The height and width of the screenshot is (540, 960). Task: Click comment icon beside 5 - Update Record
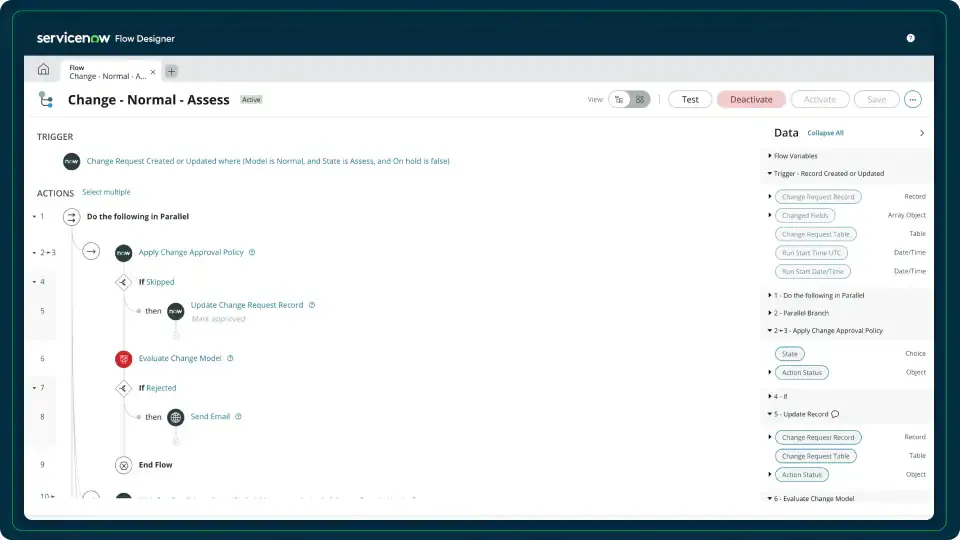click(x=835, y=414)
